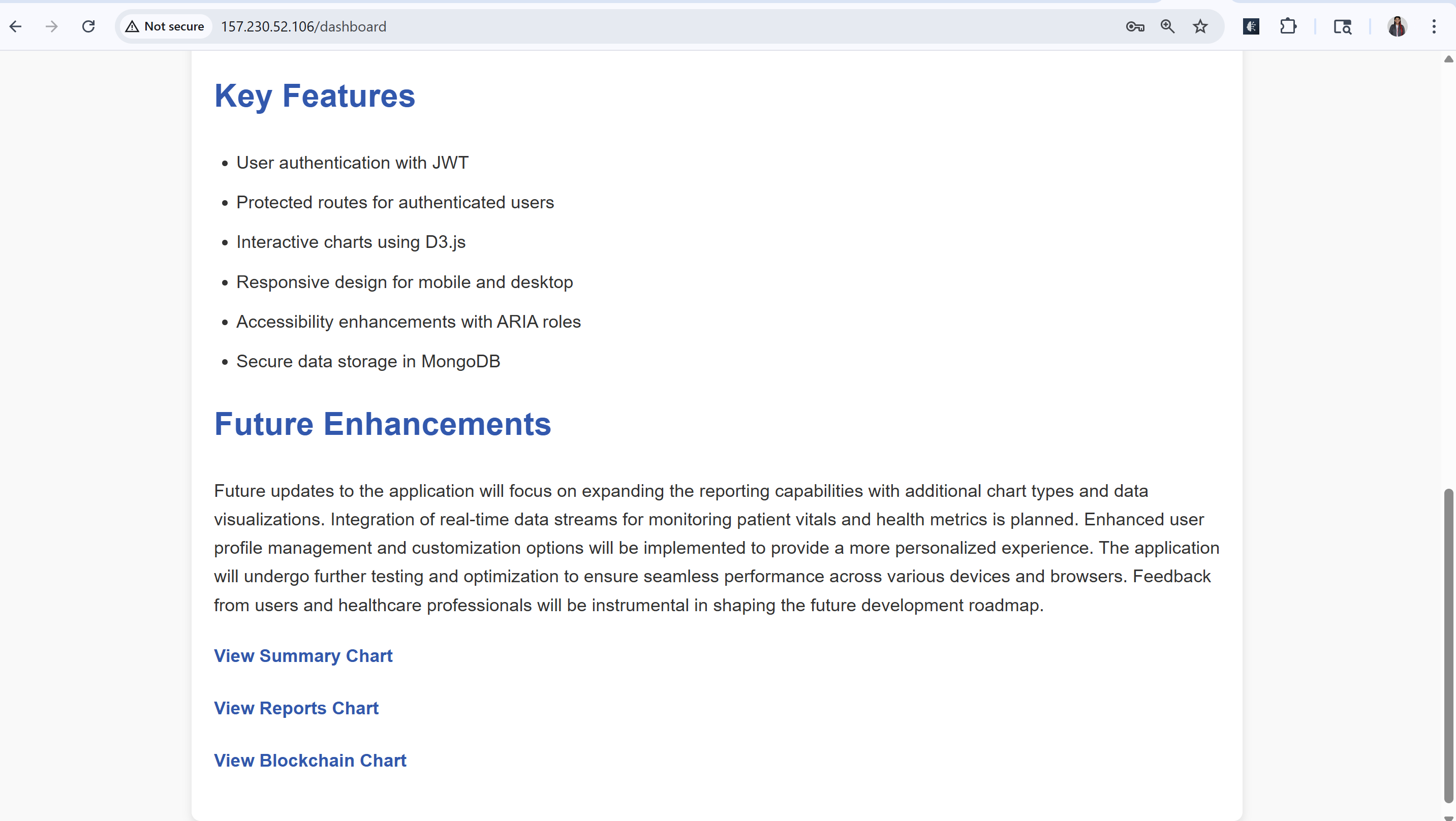Click the Not secure warning badge
Screen dimensions: 1456x821
165,26
